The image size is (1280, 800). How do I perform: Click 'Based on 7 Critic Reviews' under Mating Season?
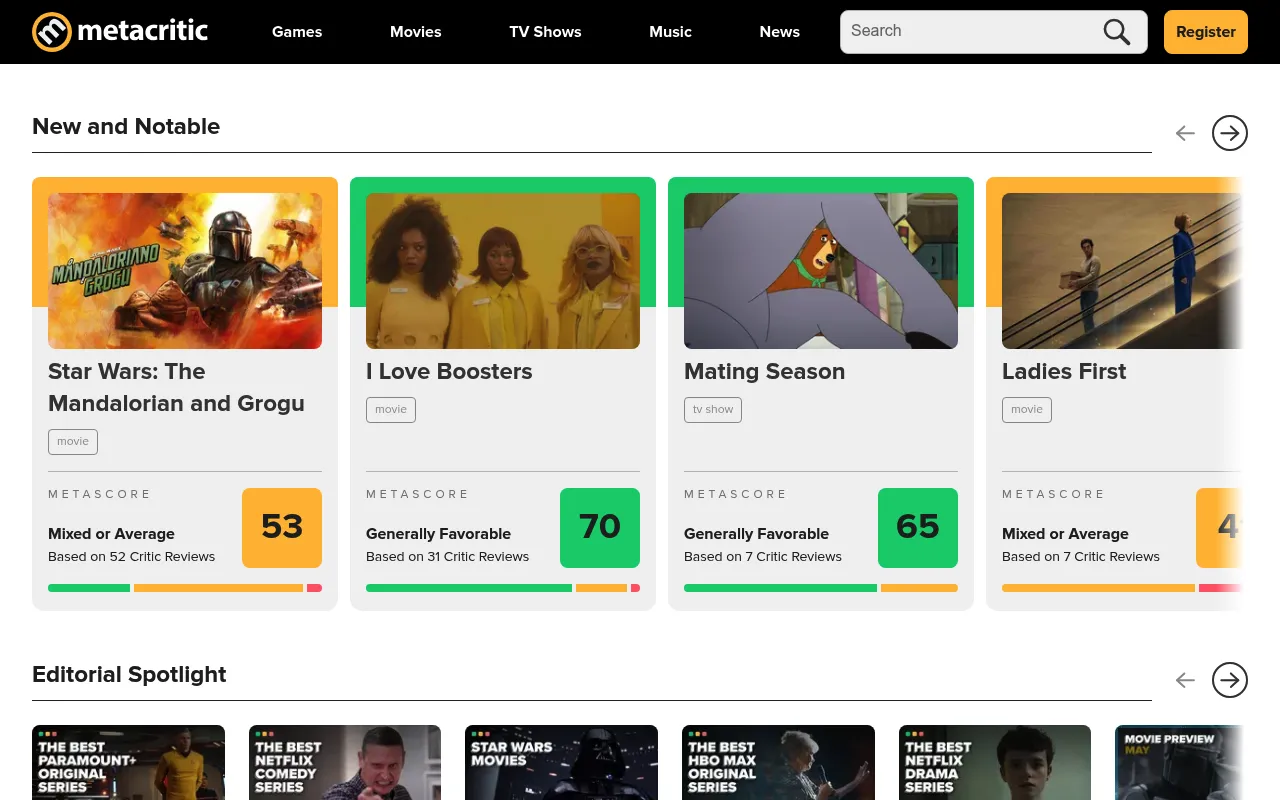(763, 556)
